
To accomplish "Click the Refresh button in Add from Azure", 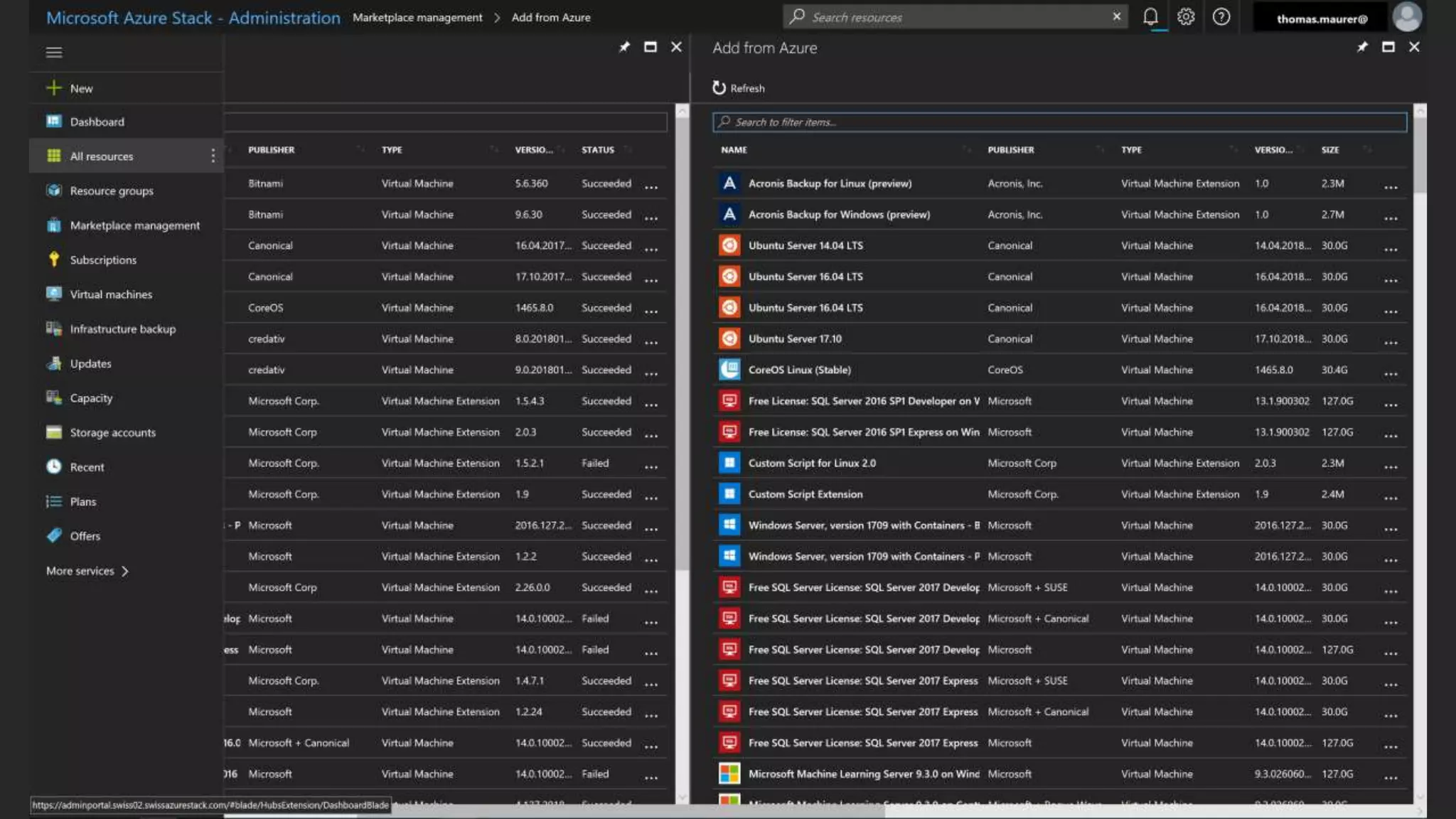I will click(x=739, y=88).
